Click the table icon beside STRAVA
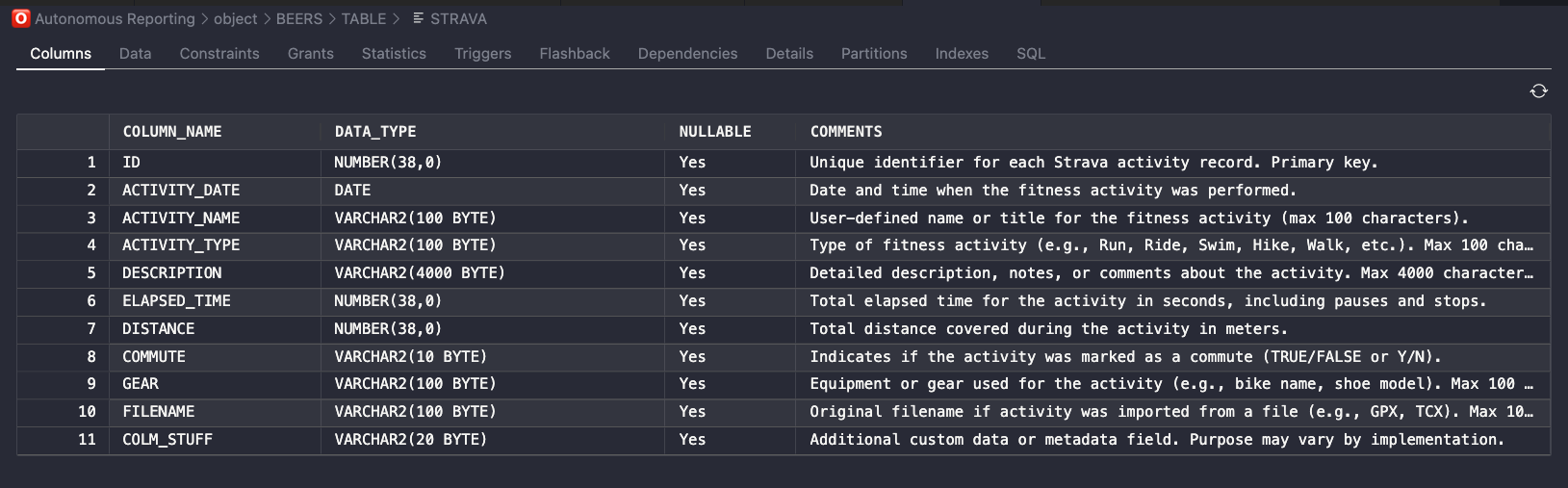This screenshot has width=1568, height=488. [x=418, y=18]
